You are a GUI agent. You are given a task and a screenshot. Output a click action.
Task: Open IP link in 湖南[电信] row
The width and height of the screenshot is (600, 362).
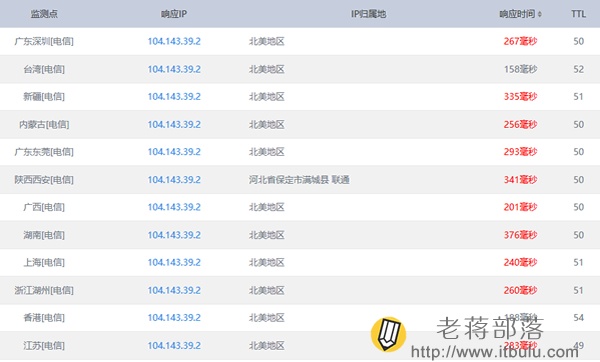tap(174, 235)
